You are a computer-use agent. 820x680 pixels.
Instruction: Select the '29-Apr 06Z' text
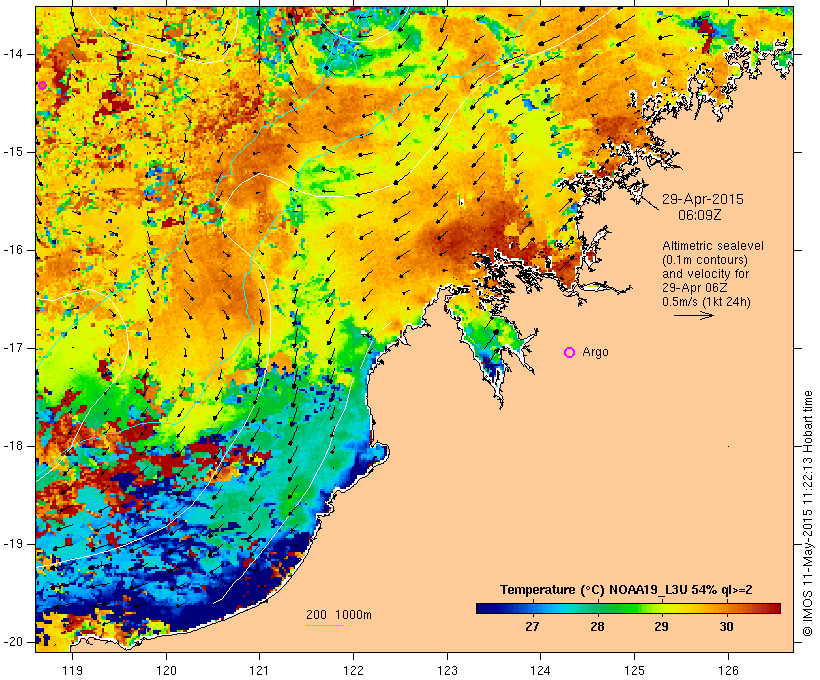(x=694, y=288)
